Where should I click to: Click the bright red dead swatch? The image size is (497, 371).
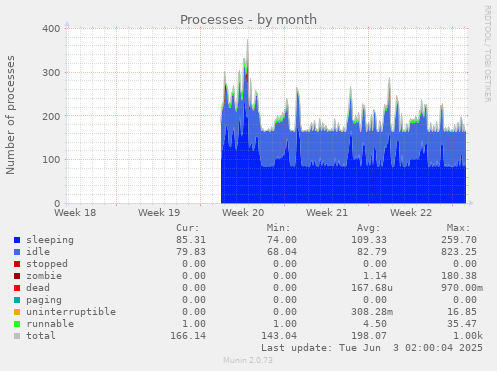click(x=17, y=288)
